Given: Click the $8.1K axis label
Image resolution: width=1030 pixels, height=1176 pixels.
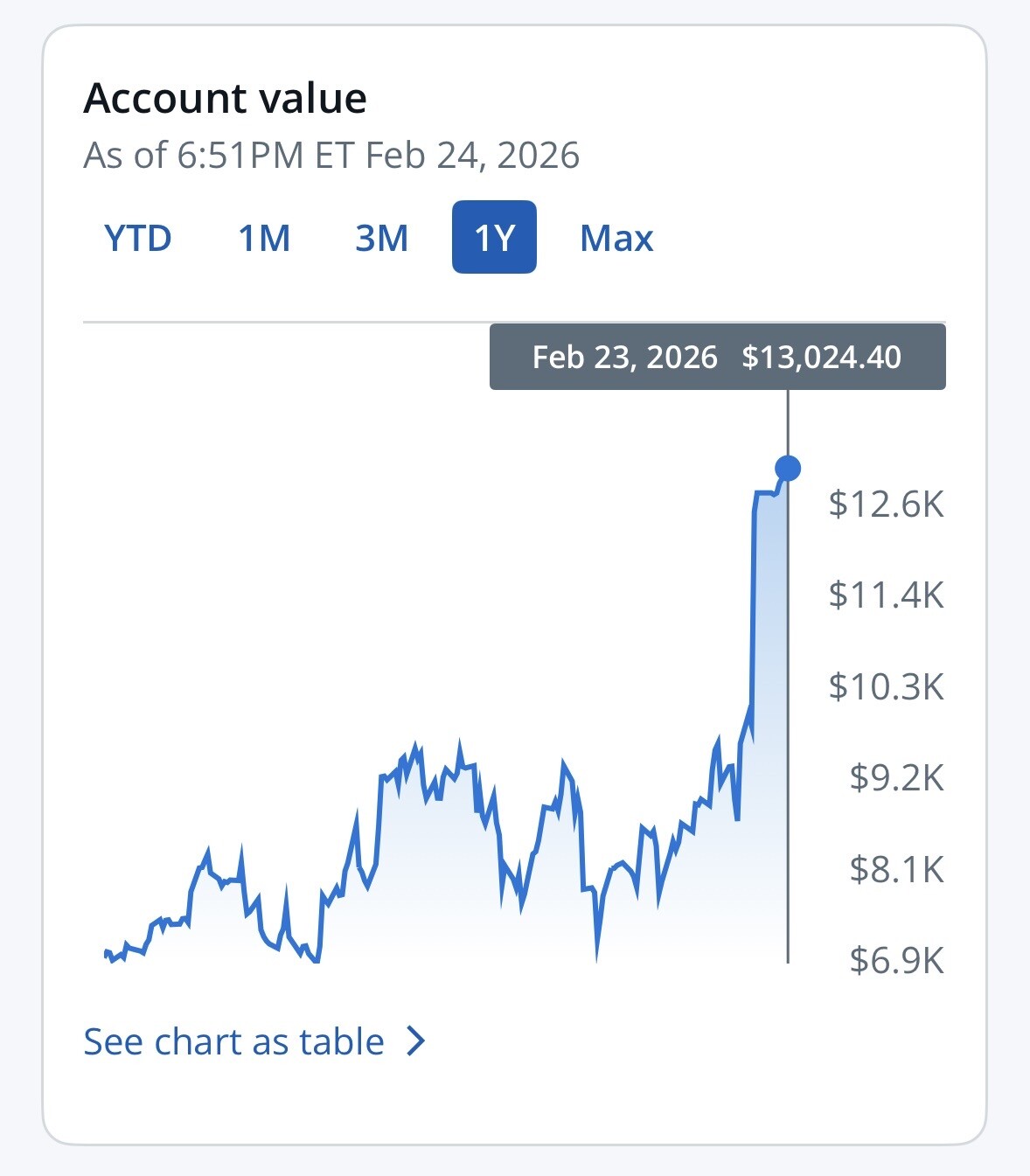Looking at the screenshot, I should 896,870.
